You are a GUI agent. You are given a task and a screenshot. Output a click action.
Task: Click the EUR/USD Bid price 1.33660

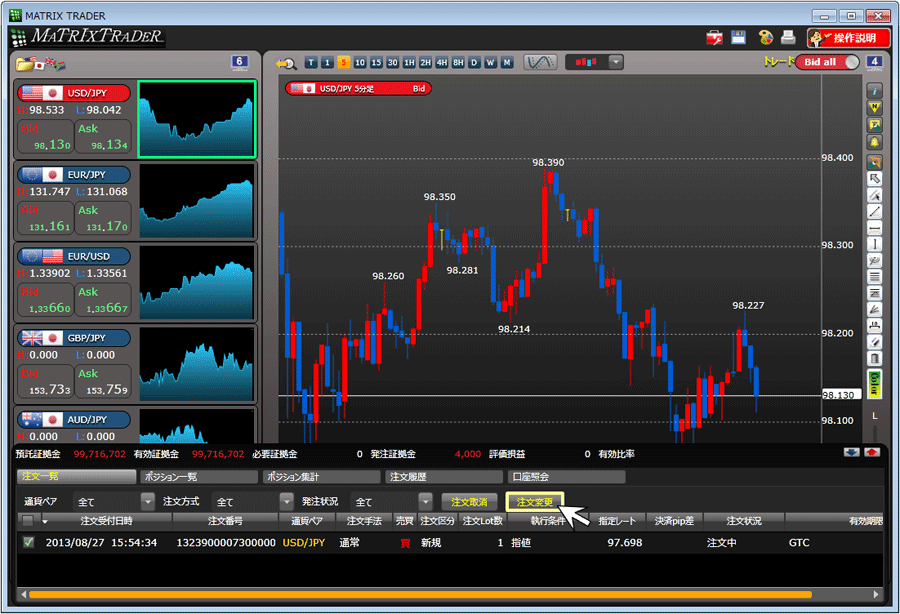point(46,300)
